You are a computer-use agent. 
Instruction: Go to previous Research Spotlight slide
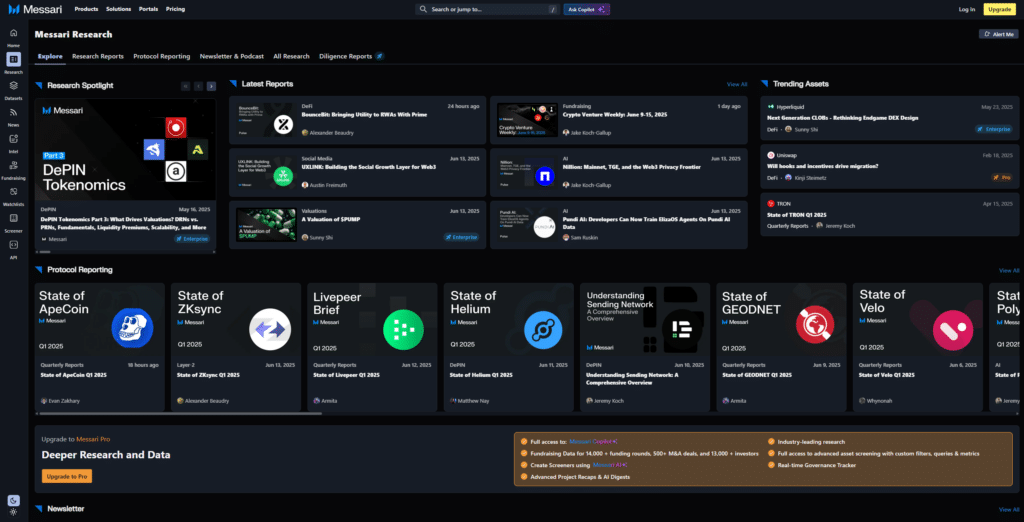click(199, 86)
